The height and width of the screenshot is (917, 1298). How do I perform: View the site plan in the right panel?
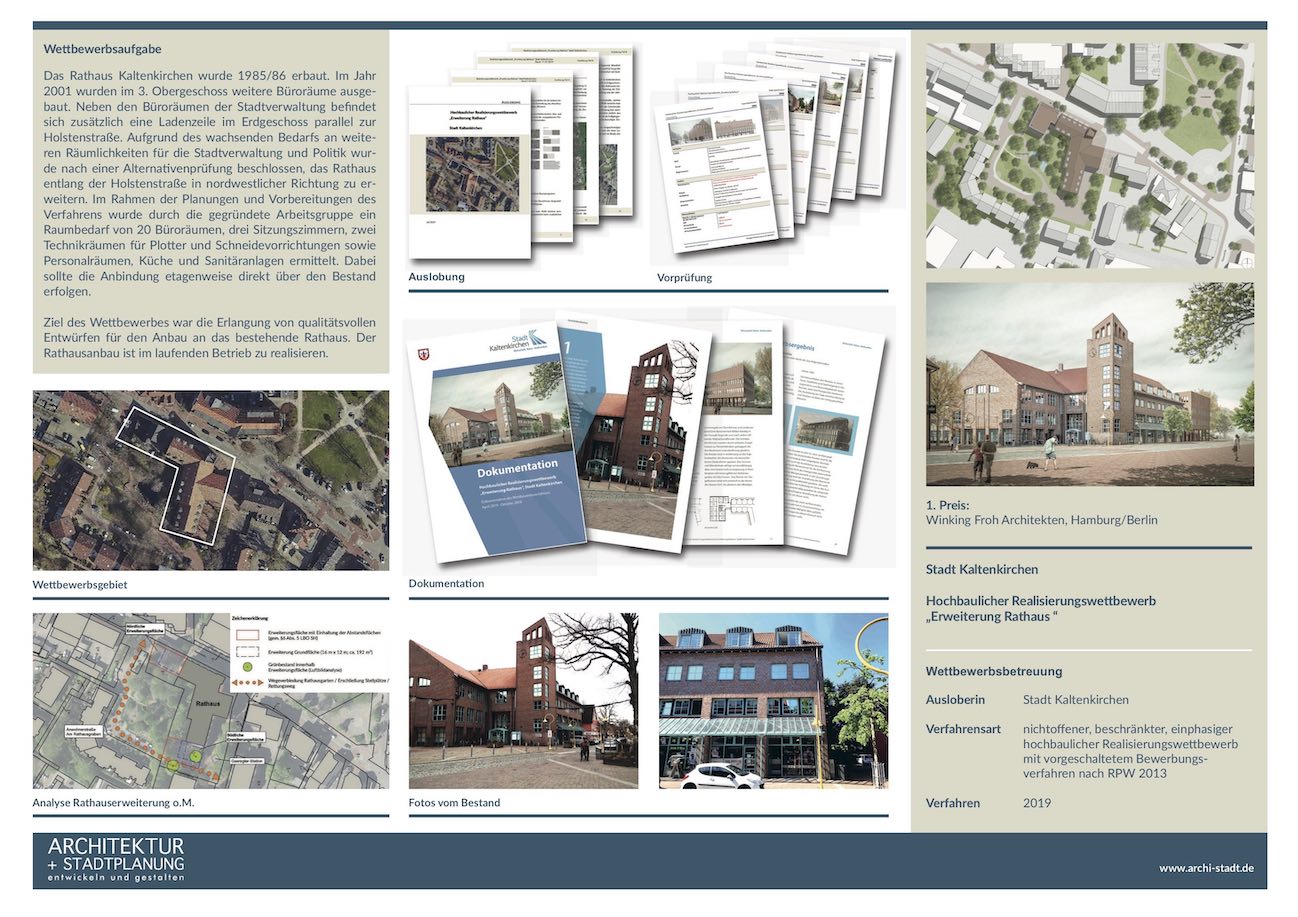(x=1089, y=155)
